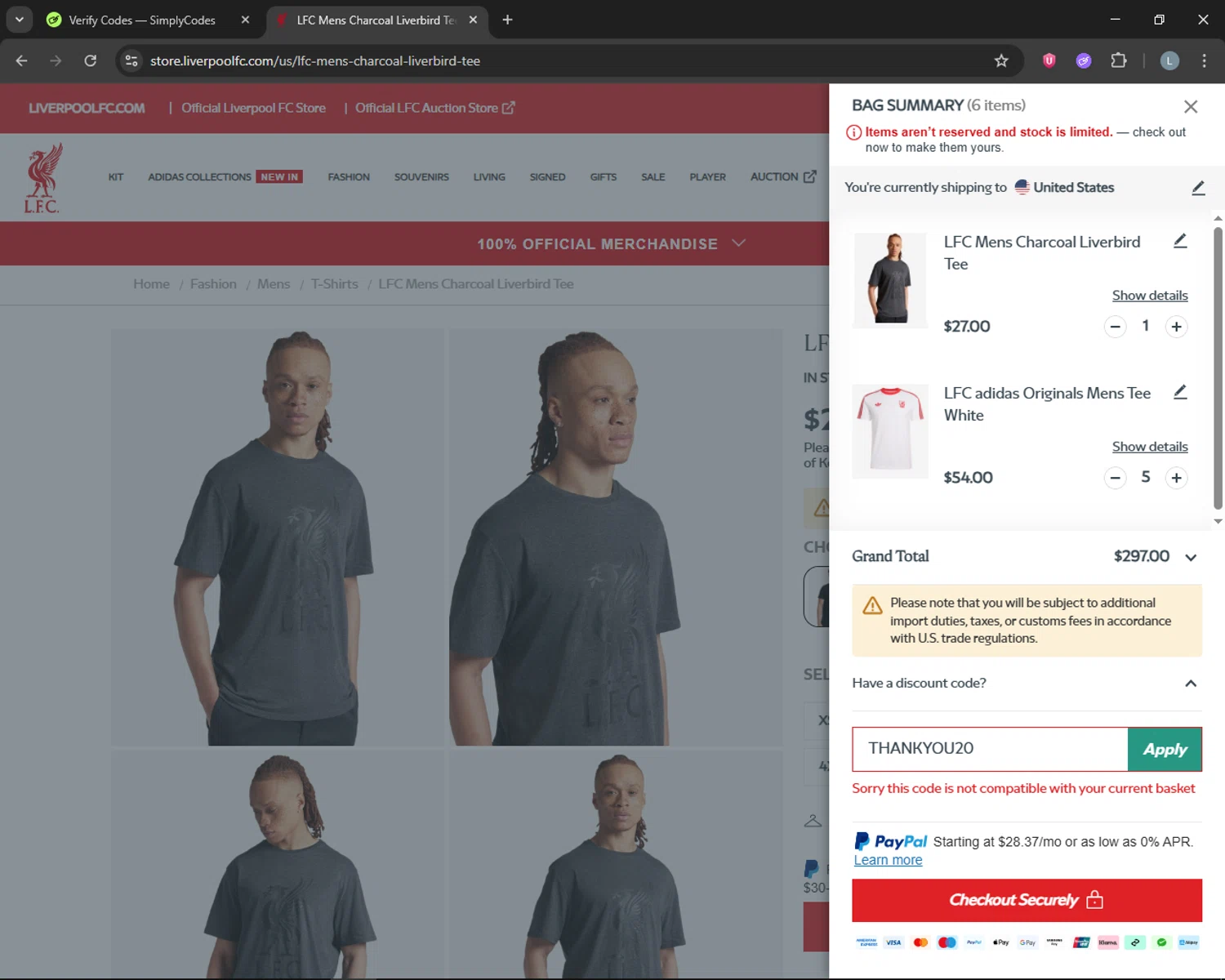Open the browser tab search dropdown

[x=19, y=20]
